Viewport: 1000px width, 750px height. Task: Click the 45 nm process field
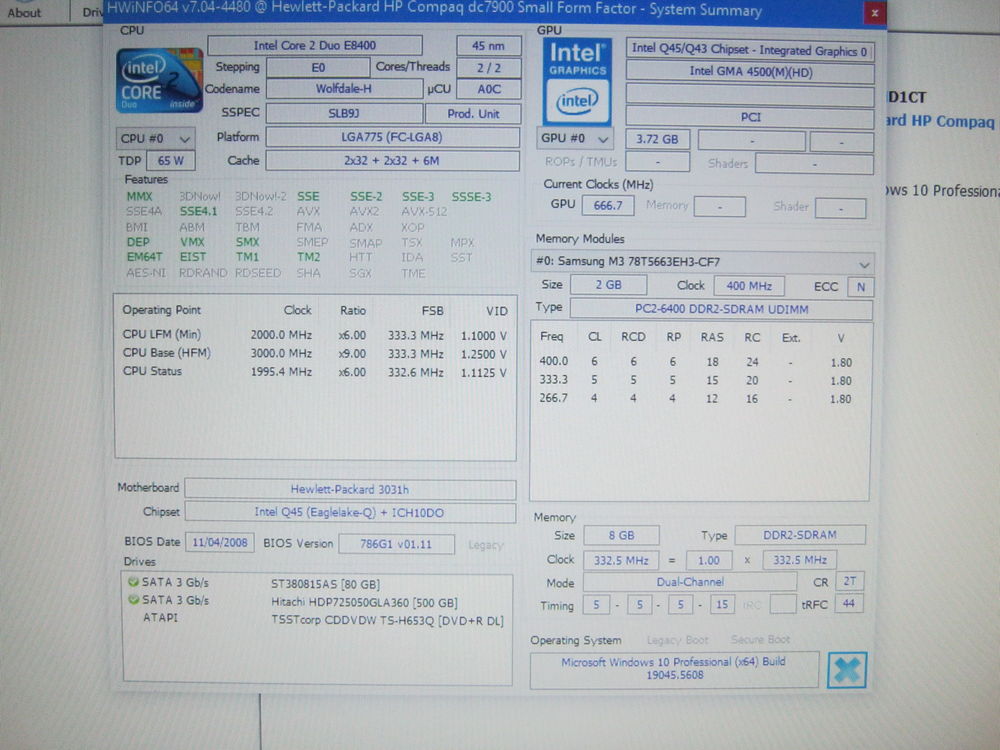coord(489,46)
